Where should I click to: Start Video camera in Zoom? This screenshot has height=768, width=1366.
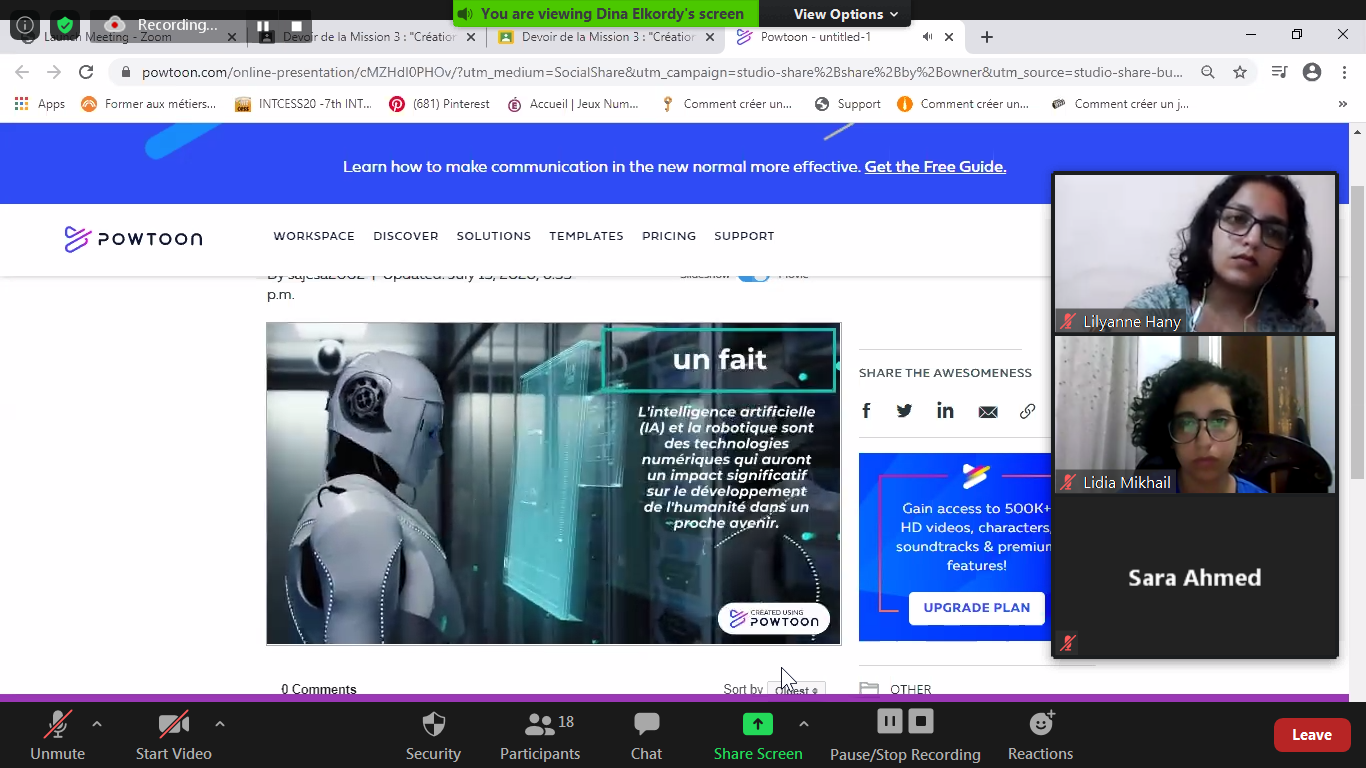tap(173, 736)
